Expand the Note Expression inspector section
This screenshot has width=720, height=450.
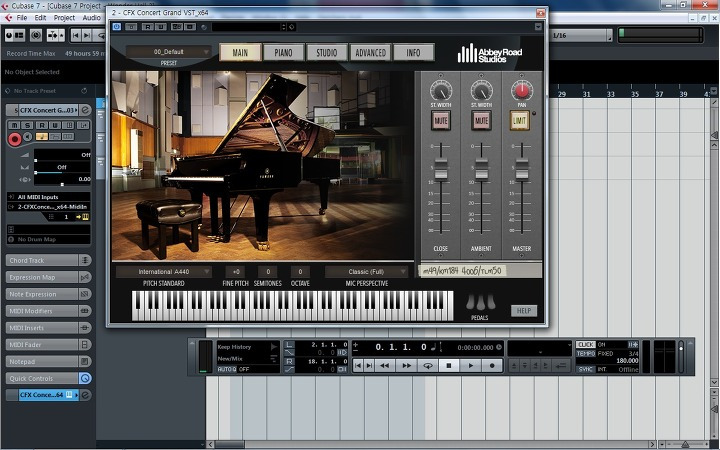pyautogui.click(x=42, y=294)
